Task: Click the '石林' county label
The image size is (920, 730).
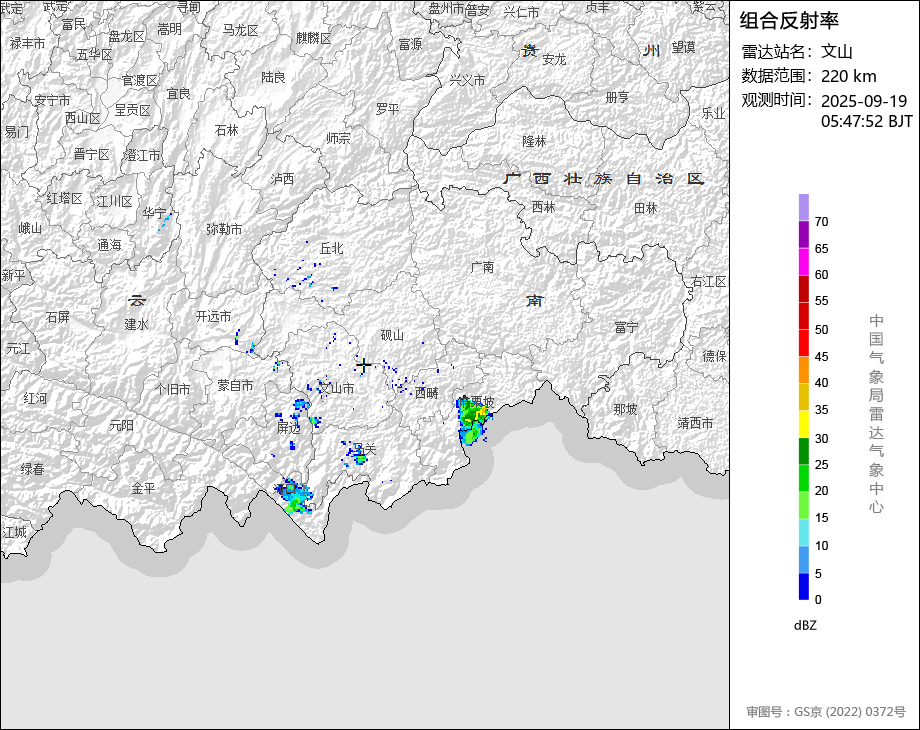Action: (226, 130)
